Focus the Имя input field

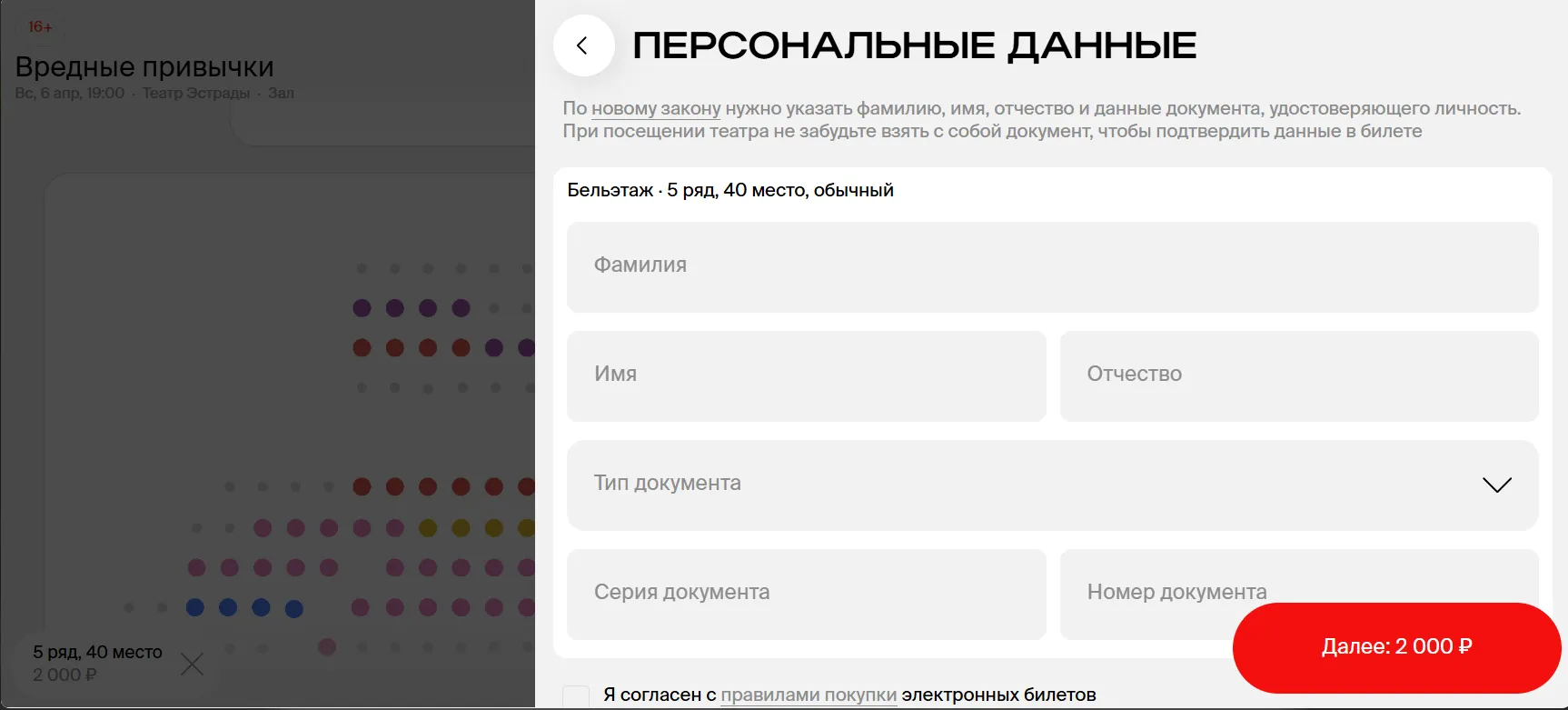pos(806,376)
